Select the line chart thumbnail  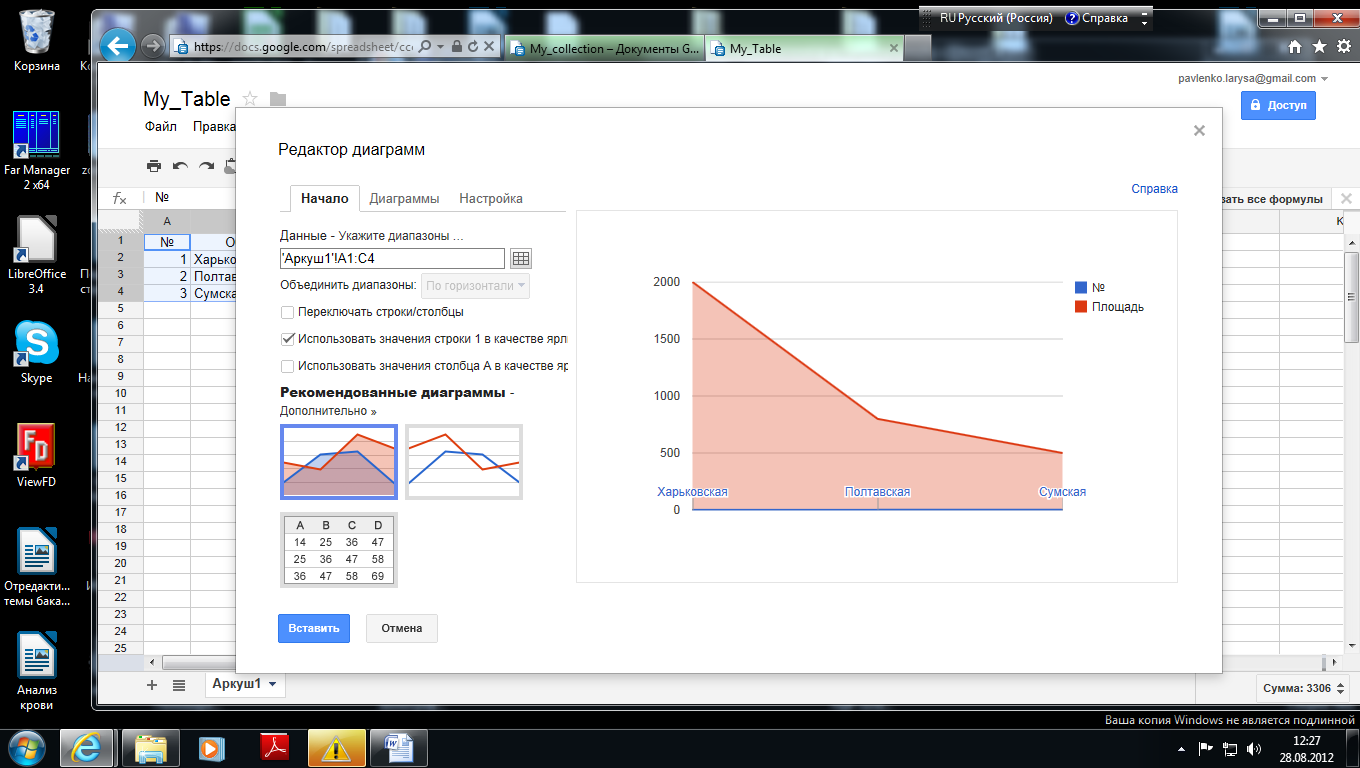click(x=464, y=462)
